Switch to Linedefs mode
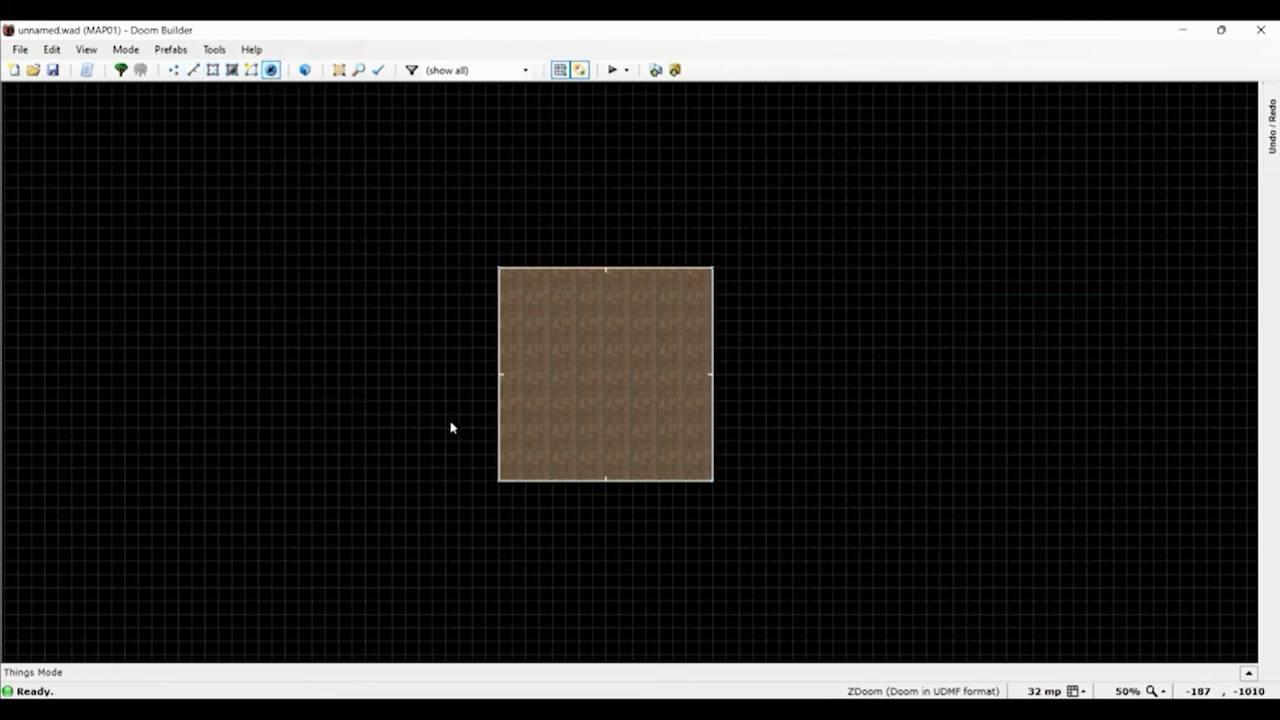Image resolution: width=1280 pixels, height=720 pixels. (193, 70)
